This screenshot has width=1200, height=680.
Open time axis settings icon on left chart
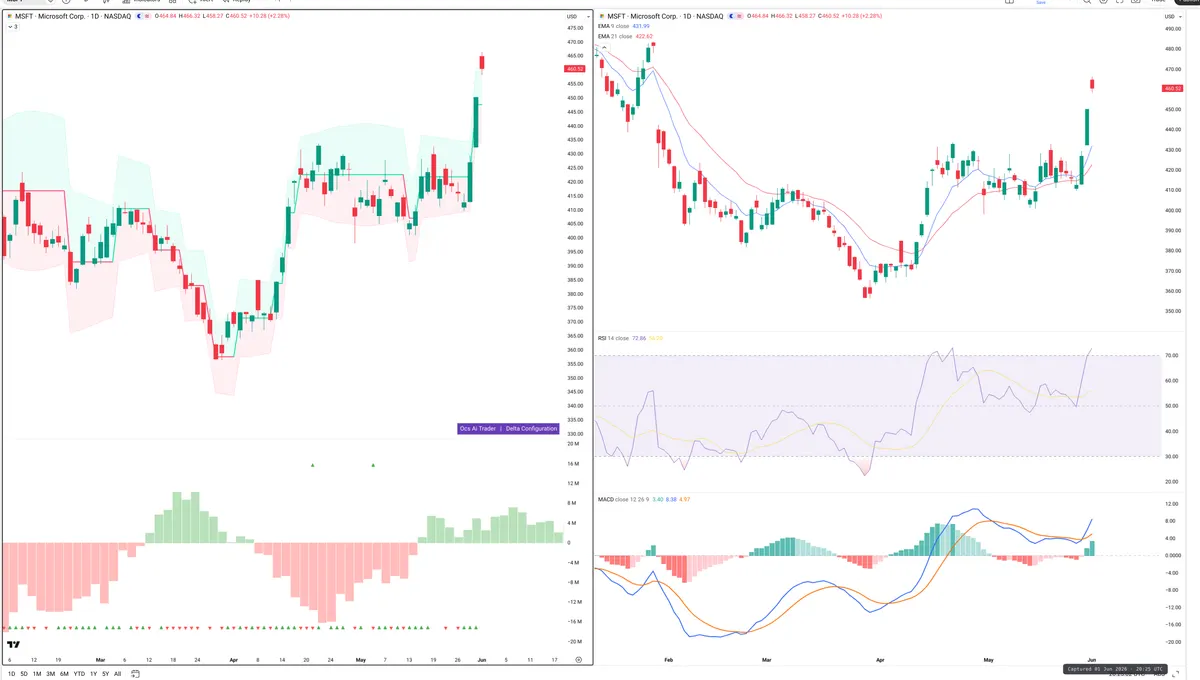click(x=578, y=660)
